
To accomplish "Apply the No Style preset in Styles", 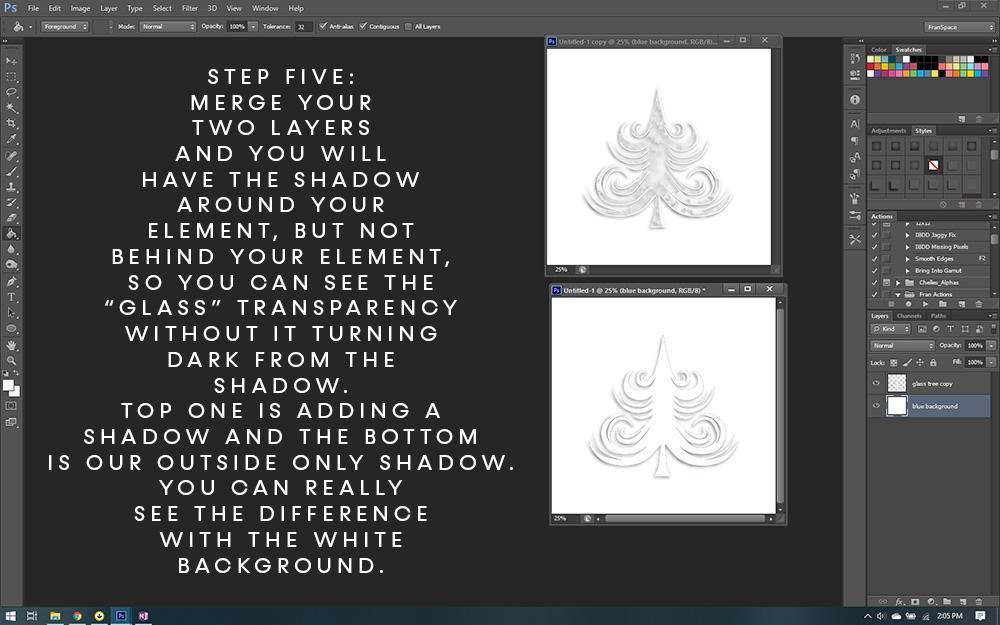I will 933,165.
